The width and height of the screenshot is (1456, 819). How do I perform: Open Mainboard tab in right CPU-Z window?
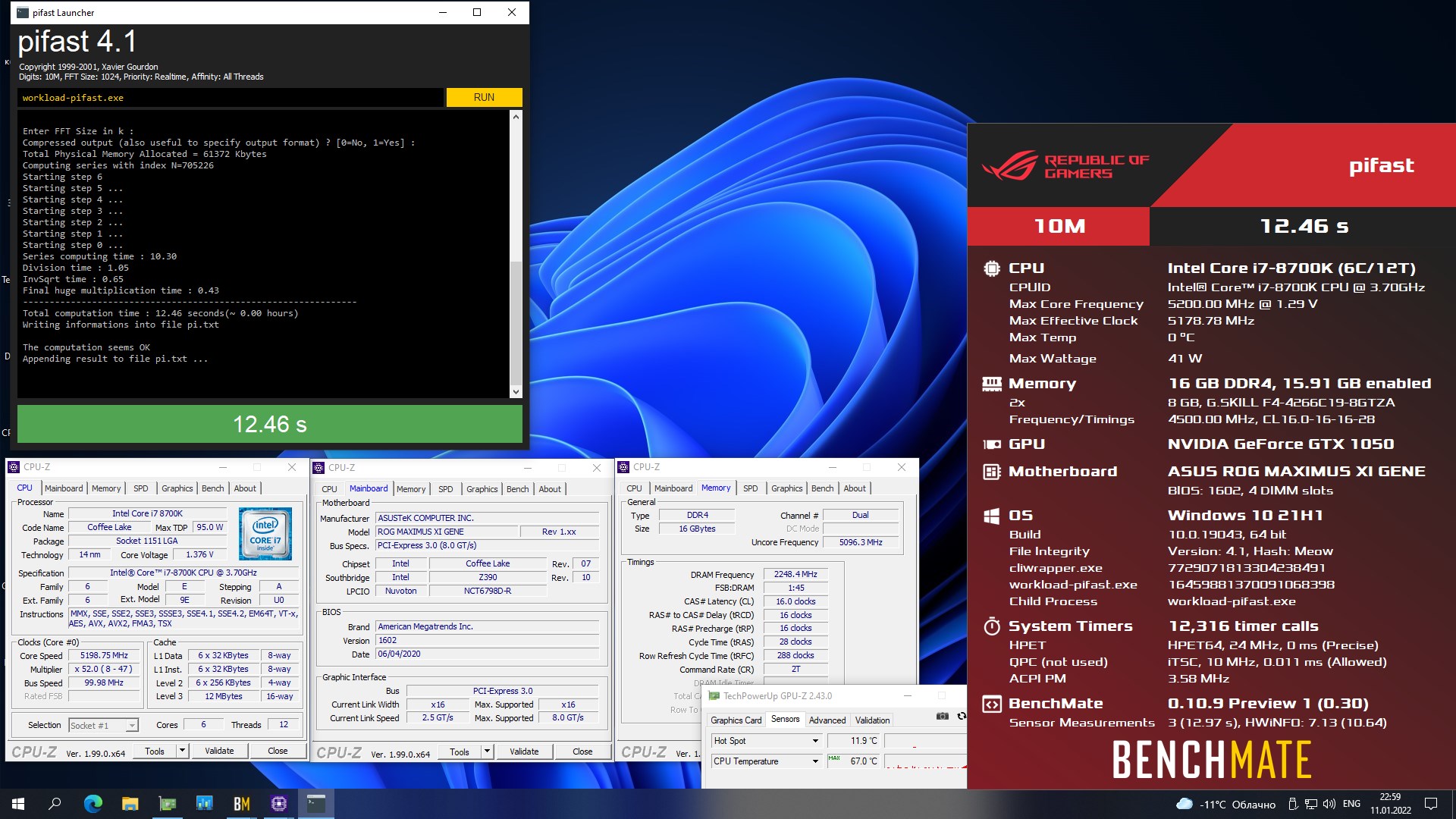[673, 488]
